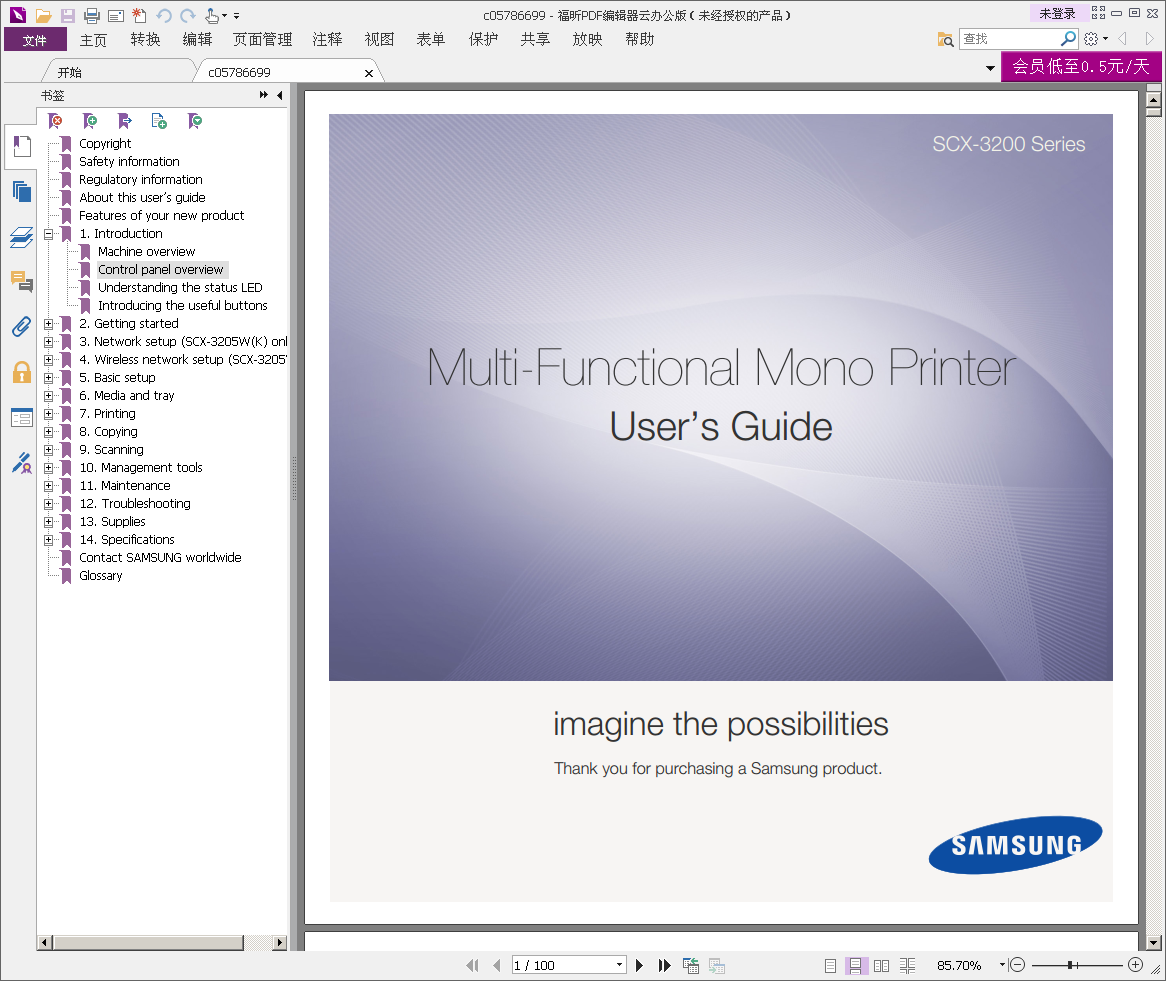Image resolution: width=1166 pixels, height=981 pixels.
Task: Click the document-with-plus bookmark toolbar icon
Action: click(159, 120)
